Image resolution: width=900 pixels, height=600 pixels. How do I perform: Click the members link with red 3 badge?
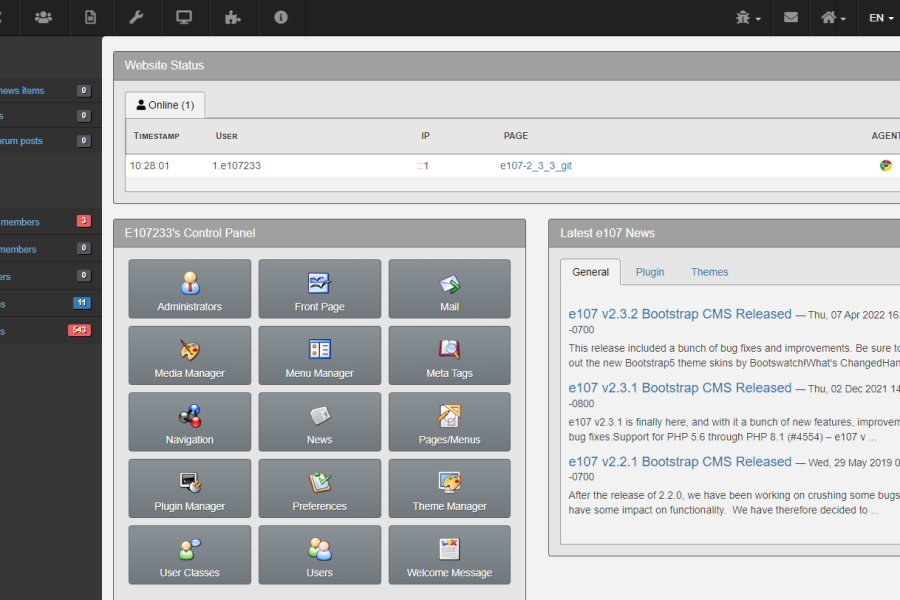(x=20, y=222)
